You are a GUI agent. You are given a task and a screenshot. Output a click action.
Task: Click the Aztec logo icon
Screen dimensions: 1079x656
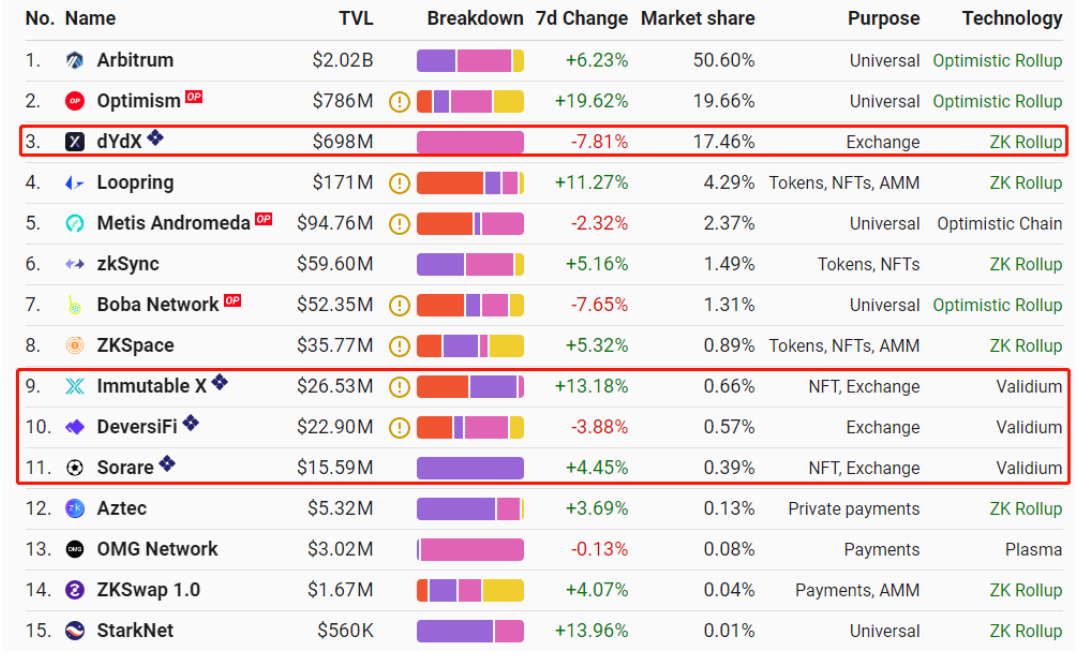74,508
